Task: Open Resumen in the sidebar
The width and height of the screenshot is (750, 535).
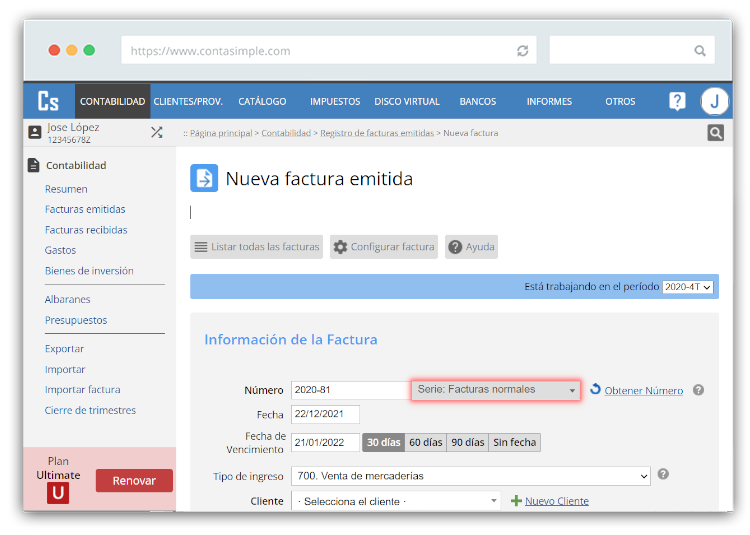Action: [x=66, y=189]
